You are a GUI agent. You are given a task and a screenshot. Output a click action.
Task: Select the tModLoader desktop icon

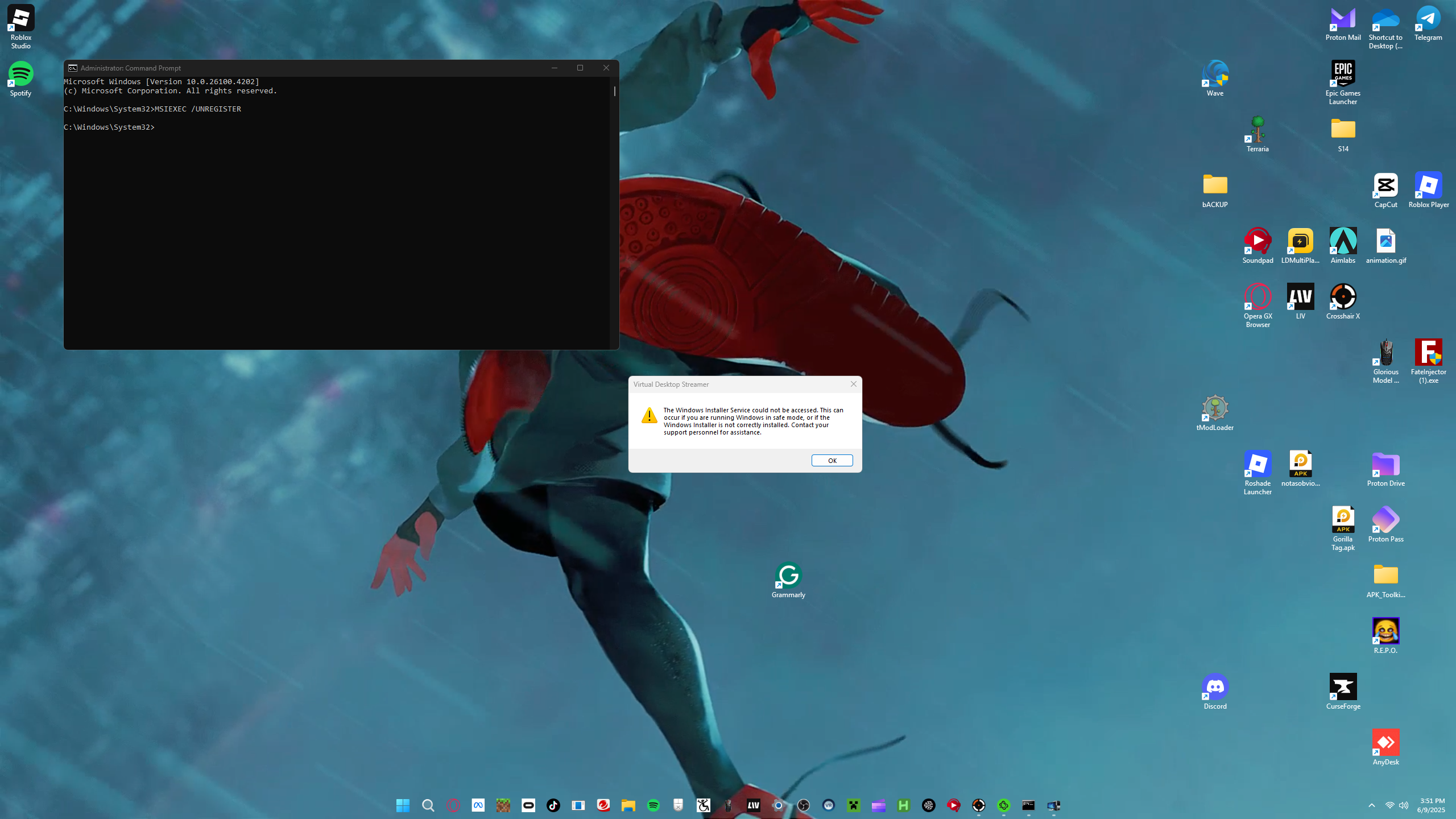pyautogui.click(x=1215, y=408)
